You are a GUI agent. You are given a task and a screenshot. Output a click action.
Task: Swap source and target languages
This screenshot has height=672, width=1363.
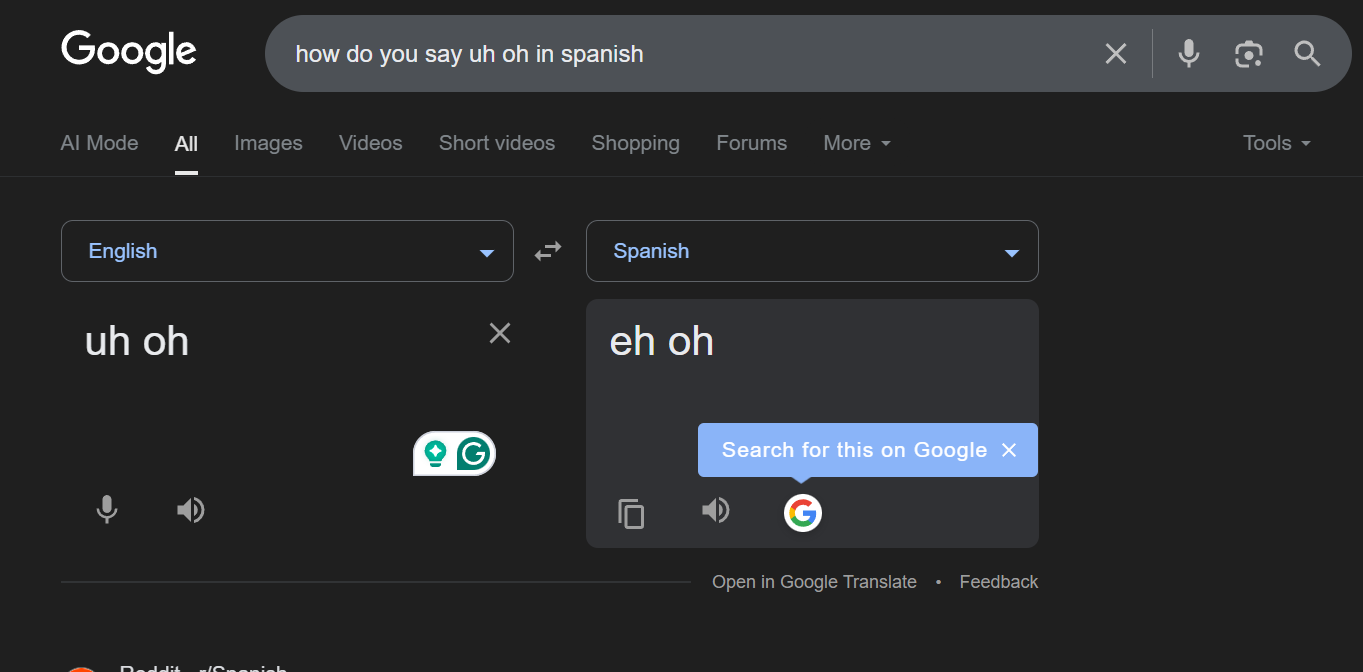548,252
